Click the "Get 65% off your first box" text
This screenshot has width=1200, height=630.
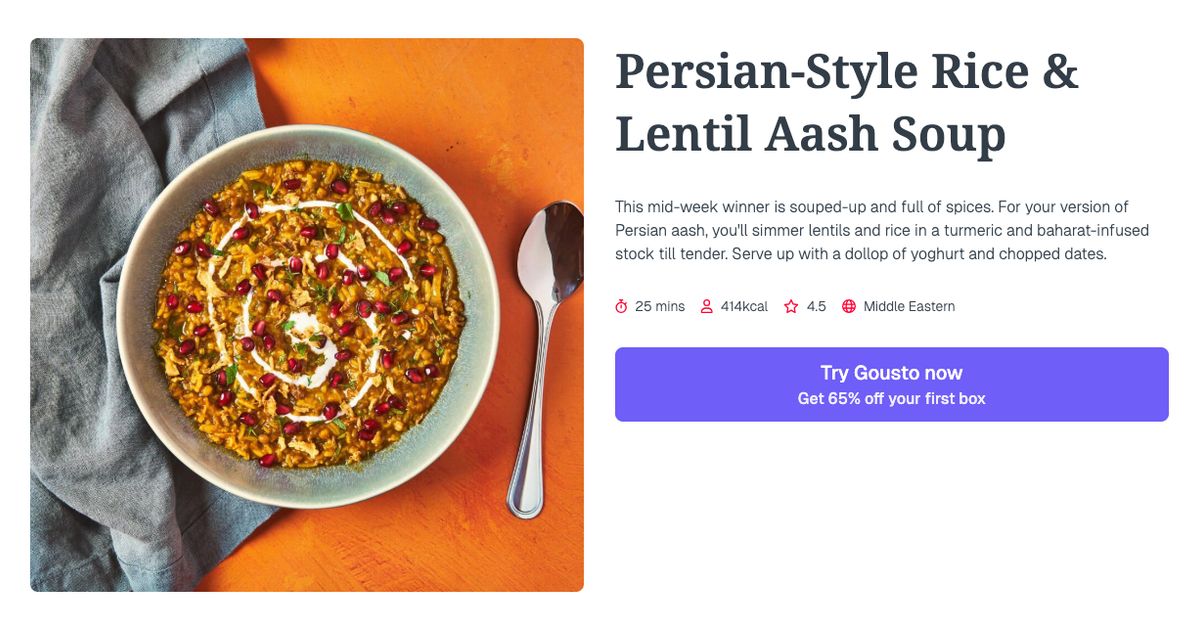coord(891,397)
